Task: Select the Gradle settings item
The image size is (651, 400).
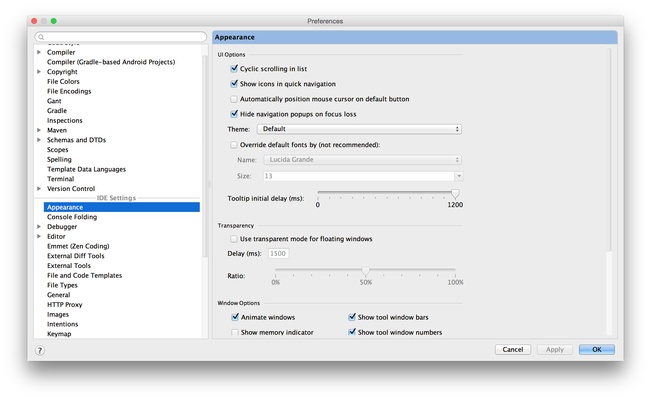Action: pos(57,110)
